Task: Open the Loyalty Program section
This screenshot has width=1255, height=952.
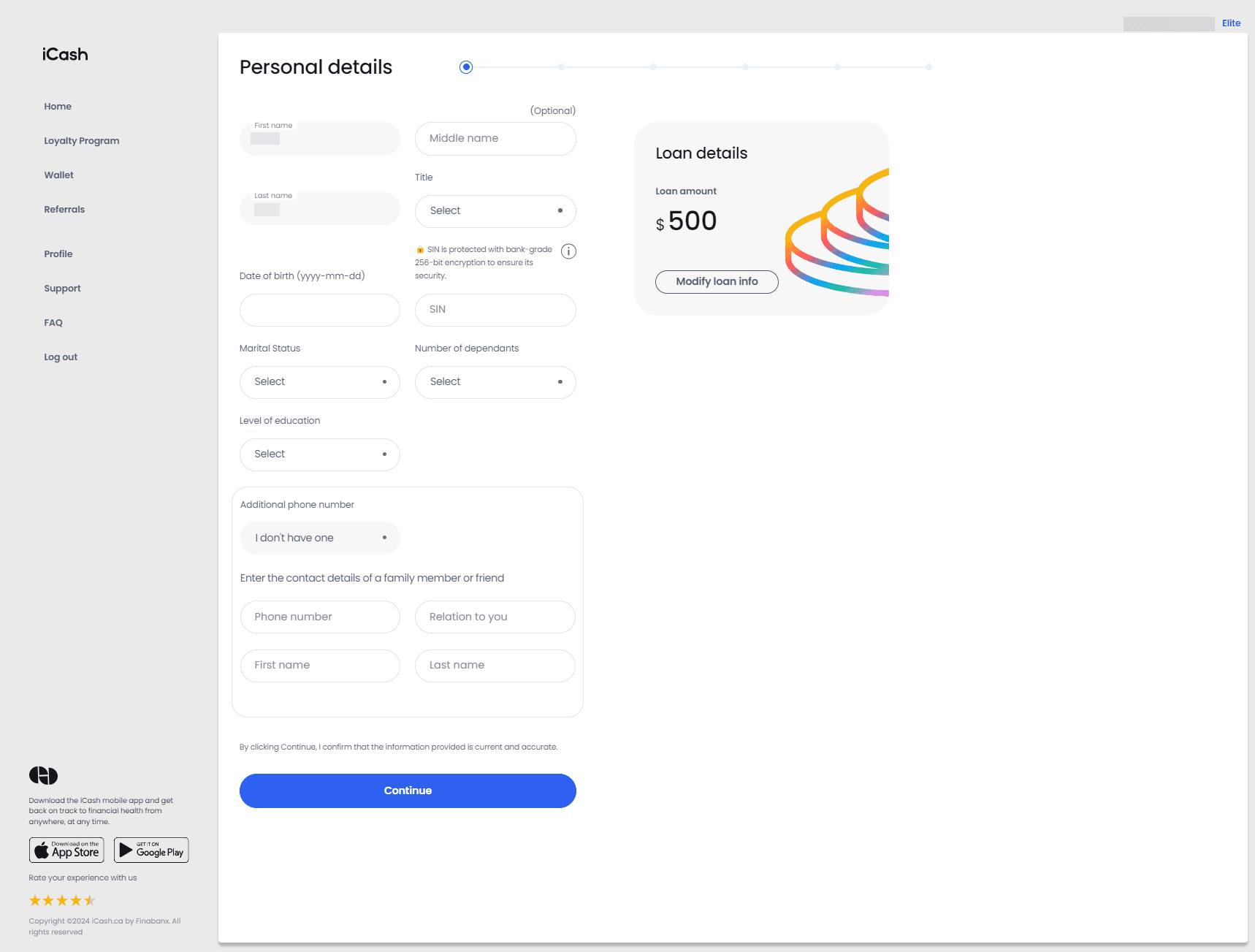Action: tap(82, 140)
